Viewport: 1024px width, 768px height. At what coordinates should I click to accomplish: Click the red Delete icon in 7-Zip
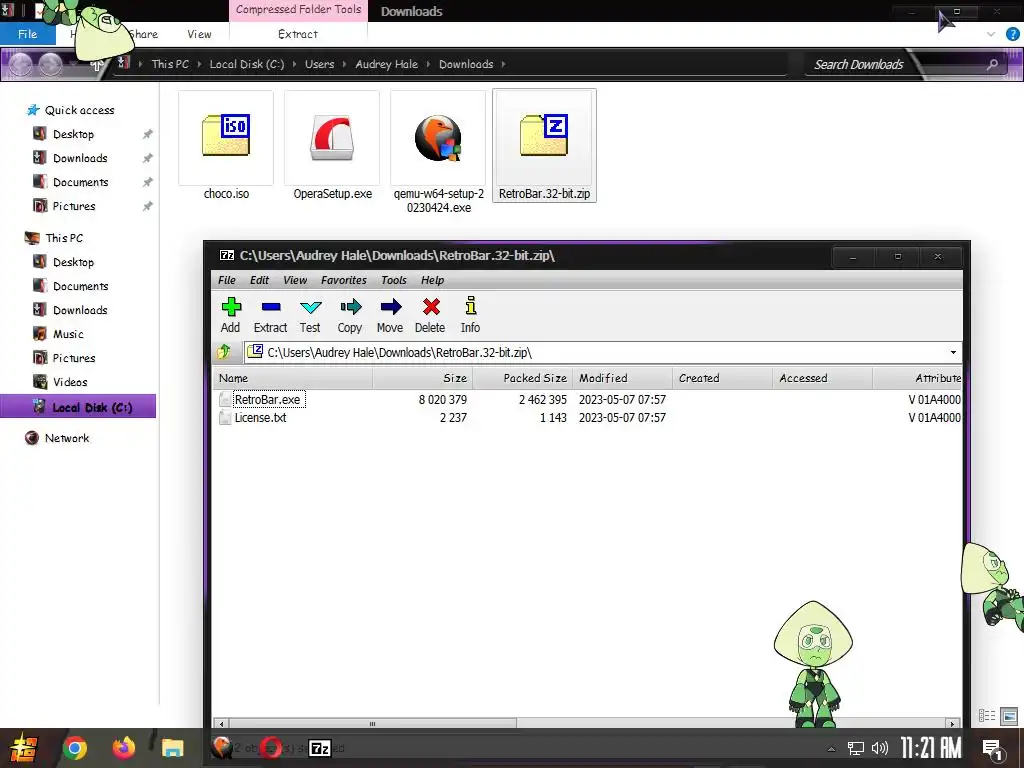(431, 306)
